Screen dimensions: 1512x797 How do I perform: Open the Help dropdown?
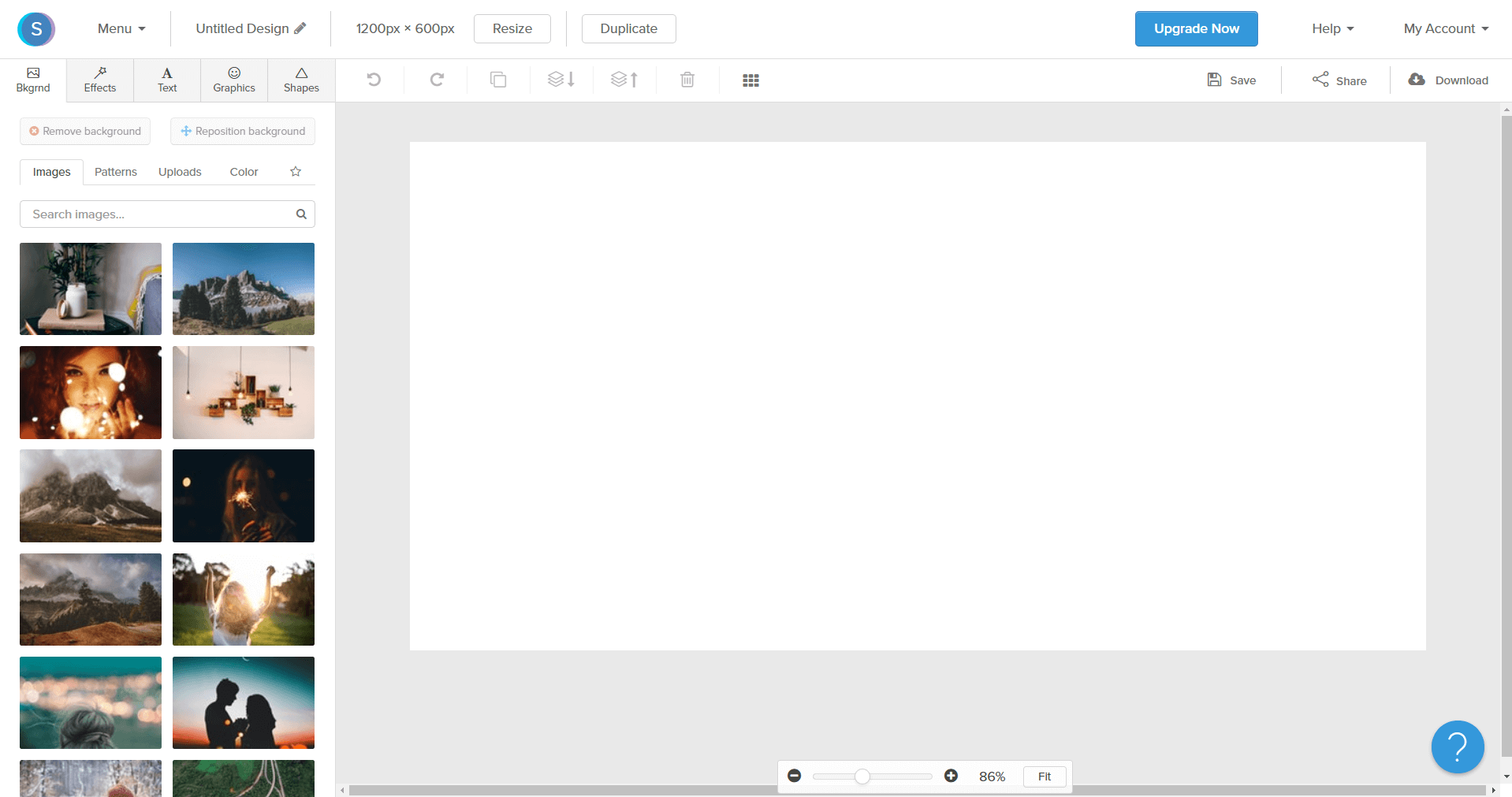1332,28
